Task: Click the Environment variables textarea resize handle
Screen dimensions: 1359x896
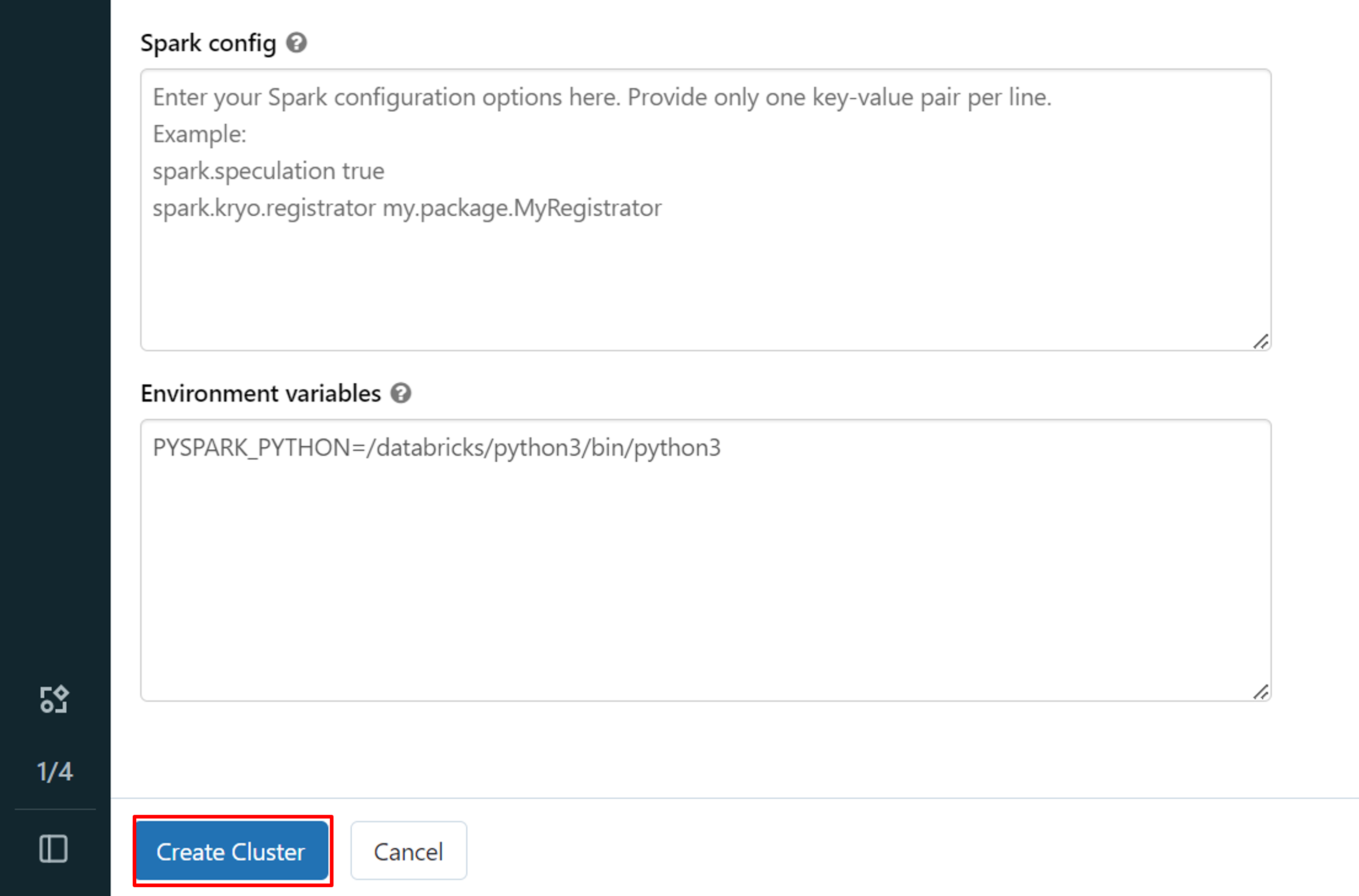Action: click(x=1260, y=692)
